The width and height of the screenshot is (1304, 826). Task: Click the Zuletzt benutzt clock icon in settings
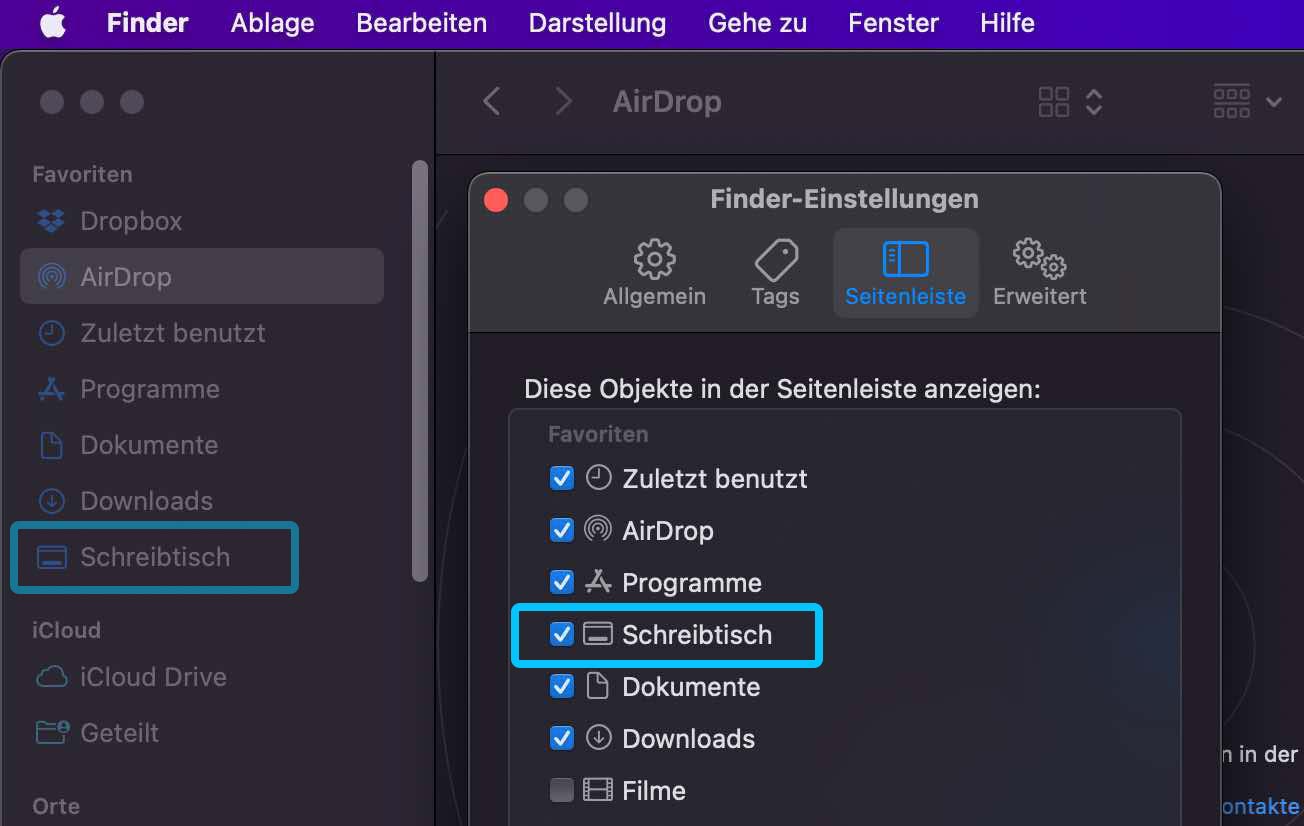598,478
